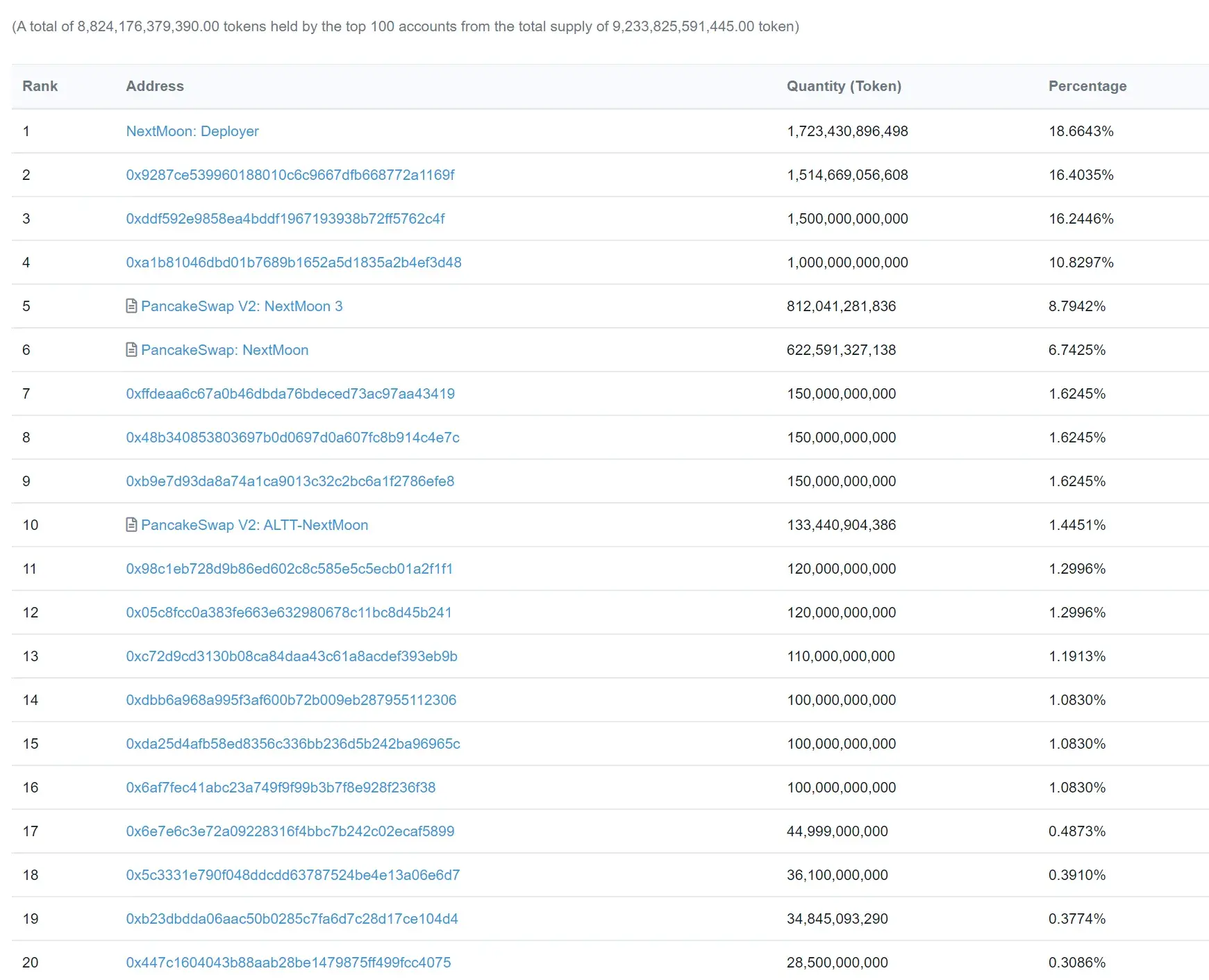Open address 0xddf592e9858ea4bddf1967193938b72ff5762c4f
The height and width of the screenshot is (980, 1209).
click(285, 219)
